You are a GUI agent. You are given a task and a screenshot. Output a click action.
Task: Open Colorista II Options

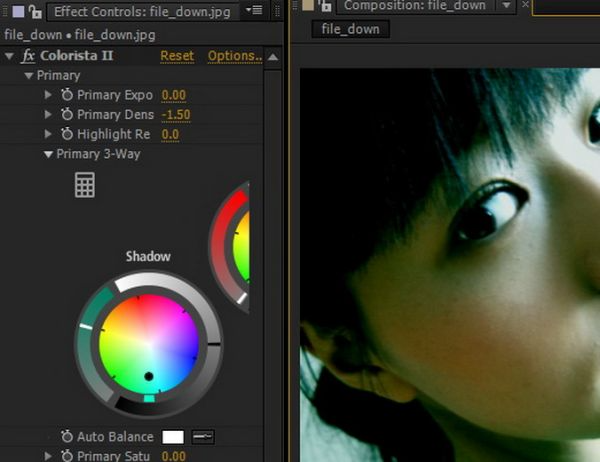click(x=235, y=56)
